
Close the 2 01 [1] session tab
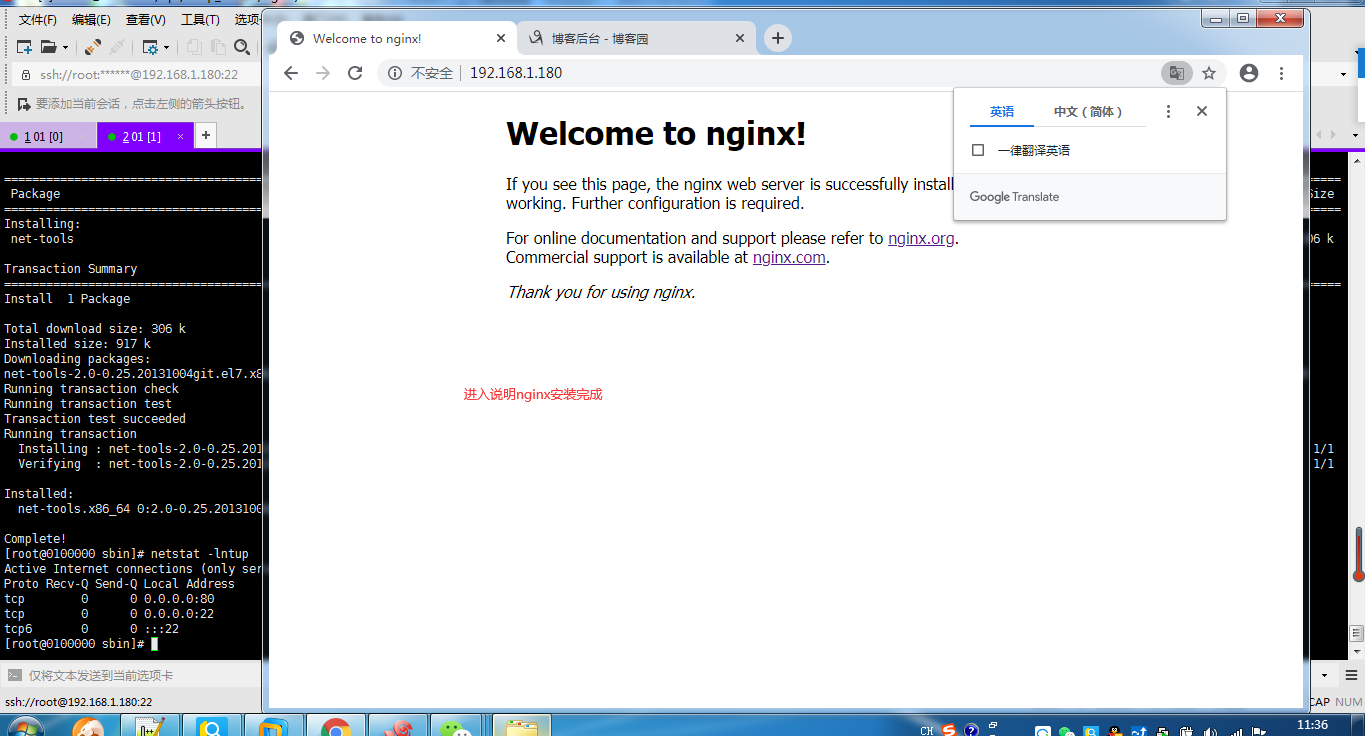[181, 136]
